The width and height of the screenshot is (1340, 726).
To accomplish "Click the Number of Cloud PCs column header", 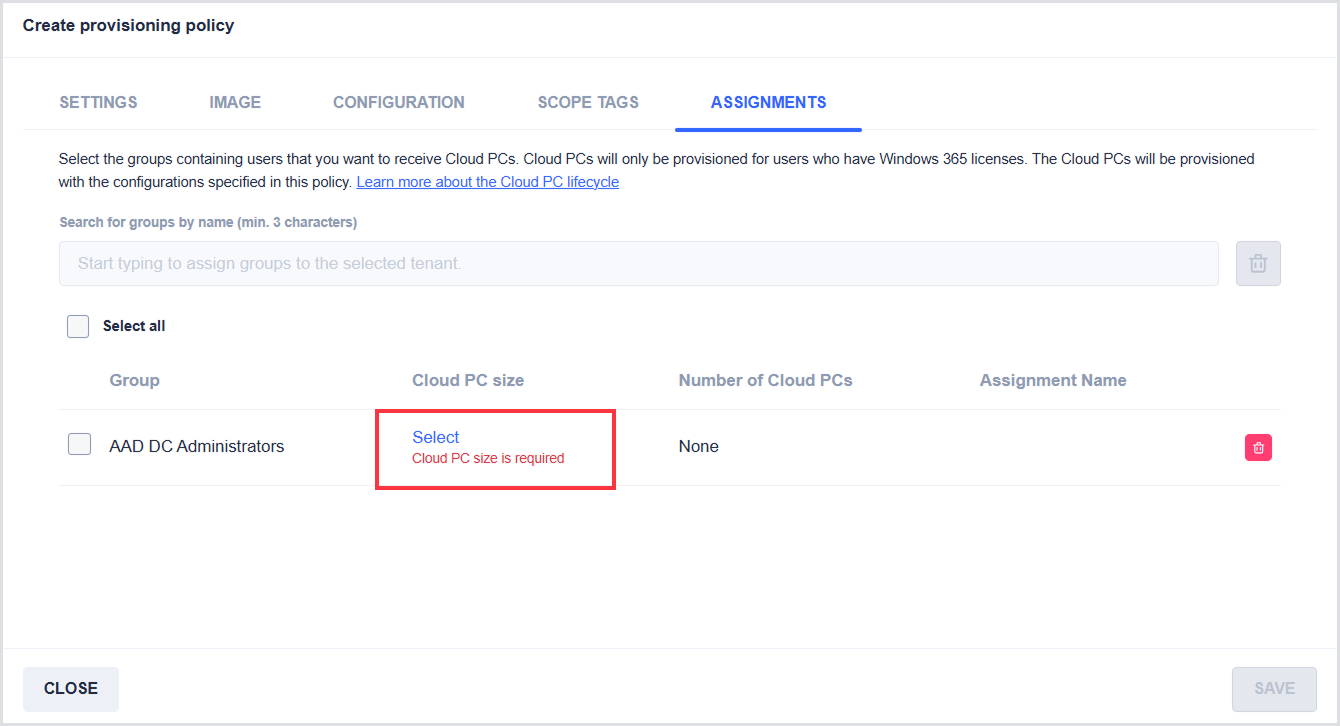I will [765, 380].
